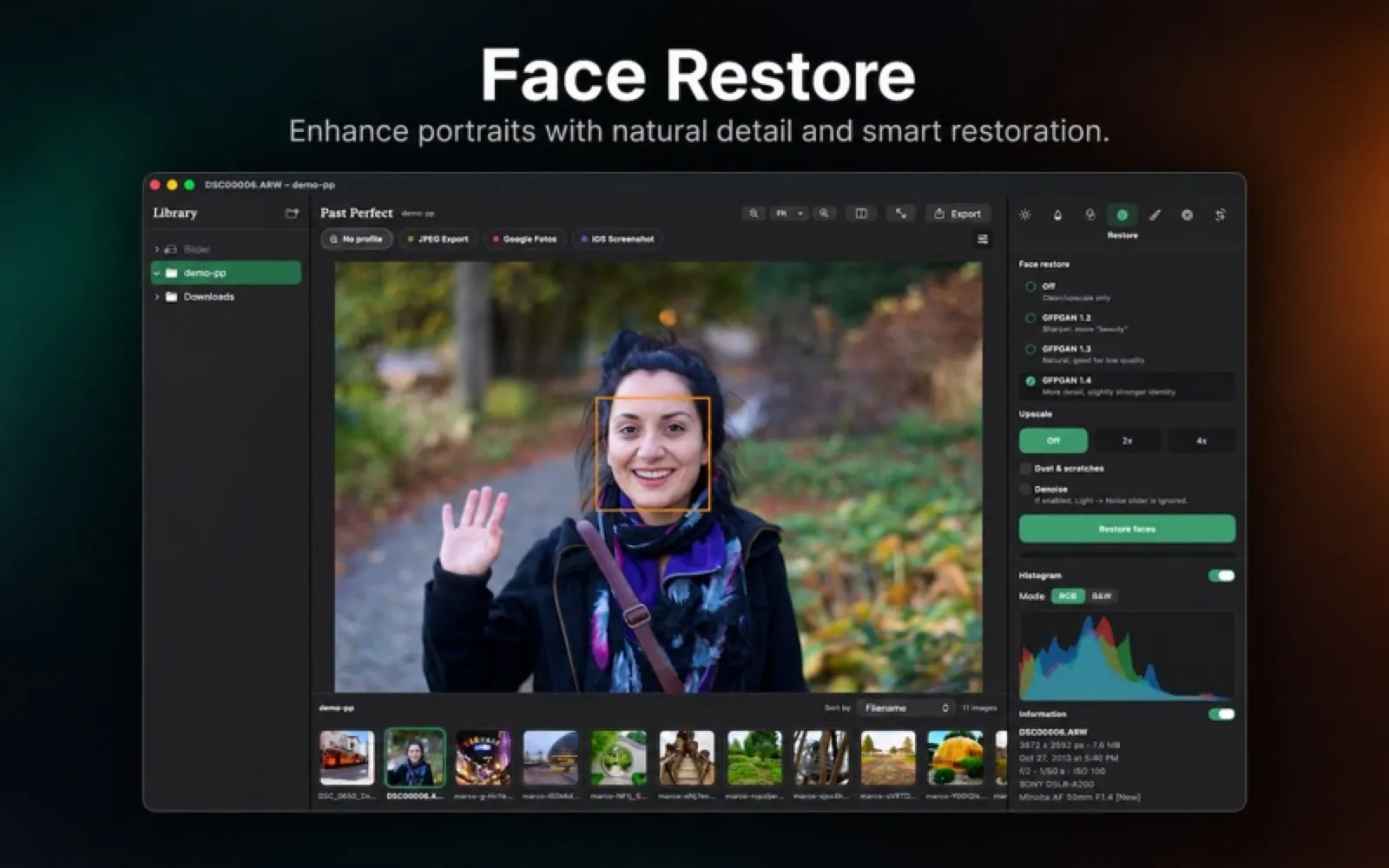Toggle the Histogram panel switch
Image resolution: width=1389 pixels, height=868 pixels.
click(x=1221, y=575)
